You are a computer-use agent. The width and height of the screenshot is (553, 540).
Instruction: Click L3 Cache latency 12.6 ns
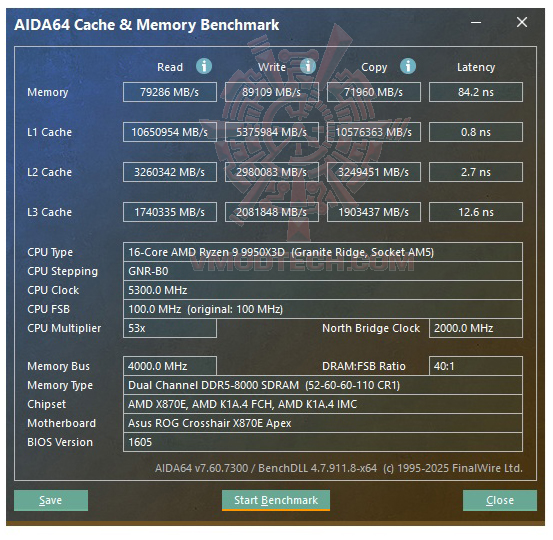pos(476,212)
